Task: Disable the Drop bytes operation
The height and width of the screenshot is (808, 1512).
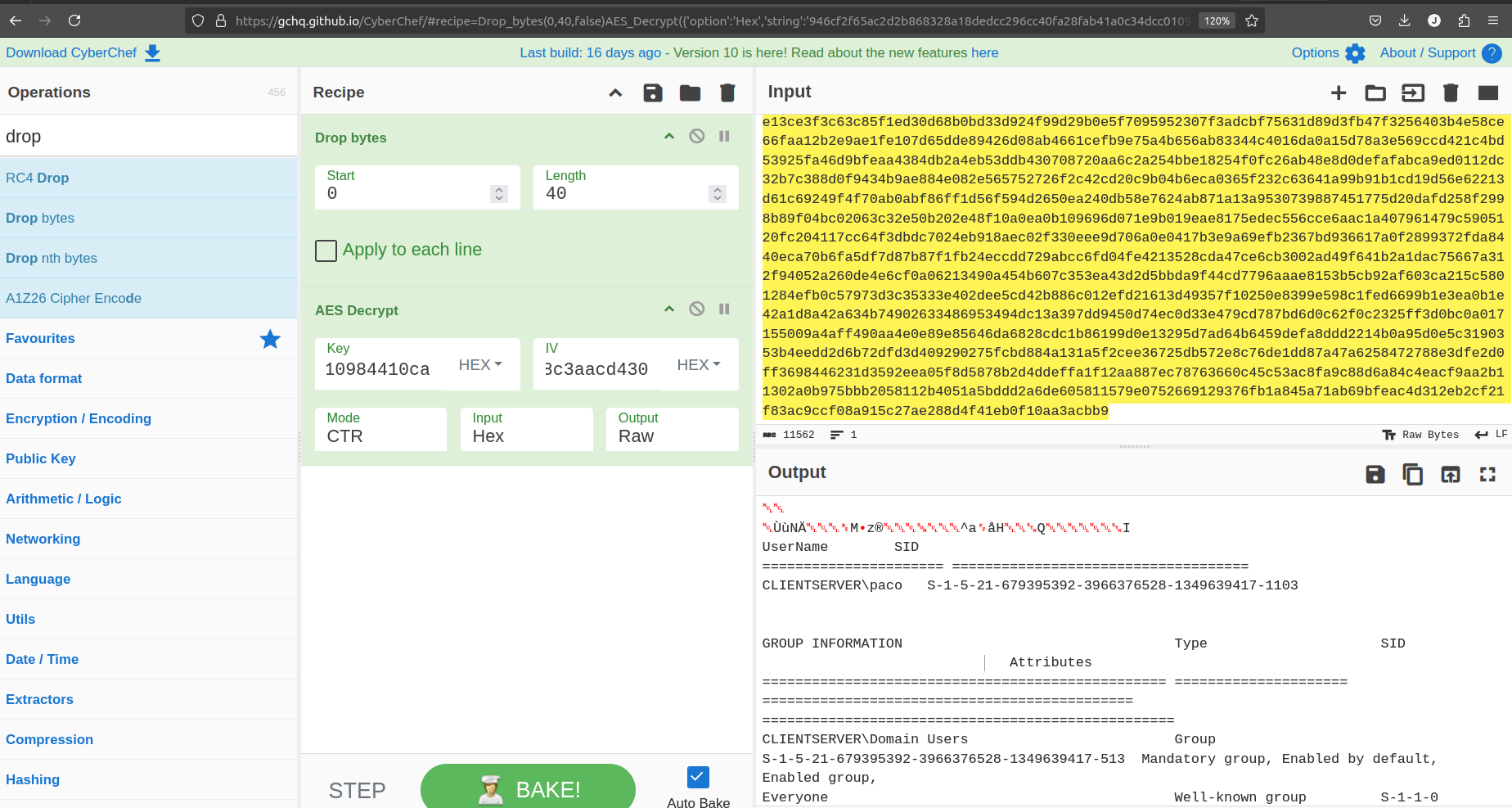Action: tap(696, 137)
